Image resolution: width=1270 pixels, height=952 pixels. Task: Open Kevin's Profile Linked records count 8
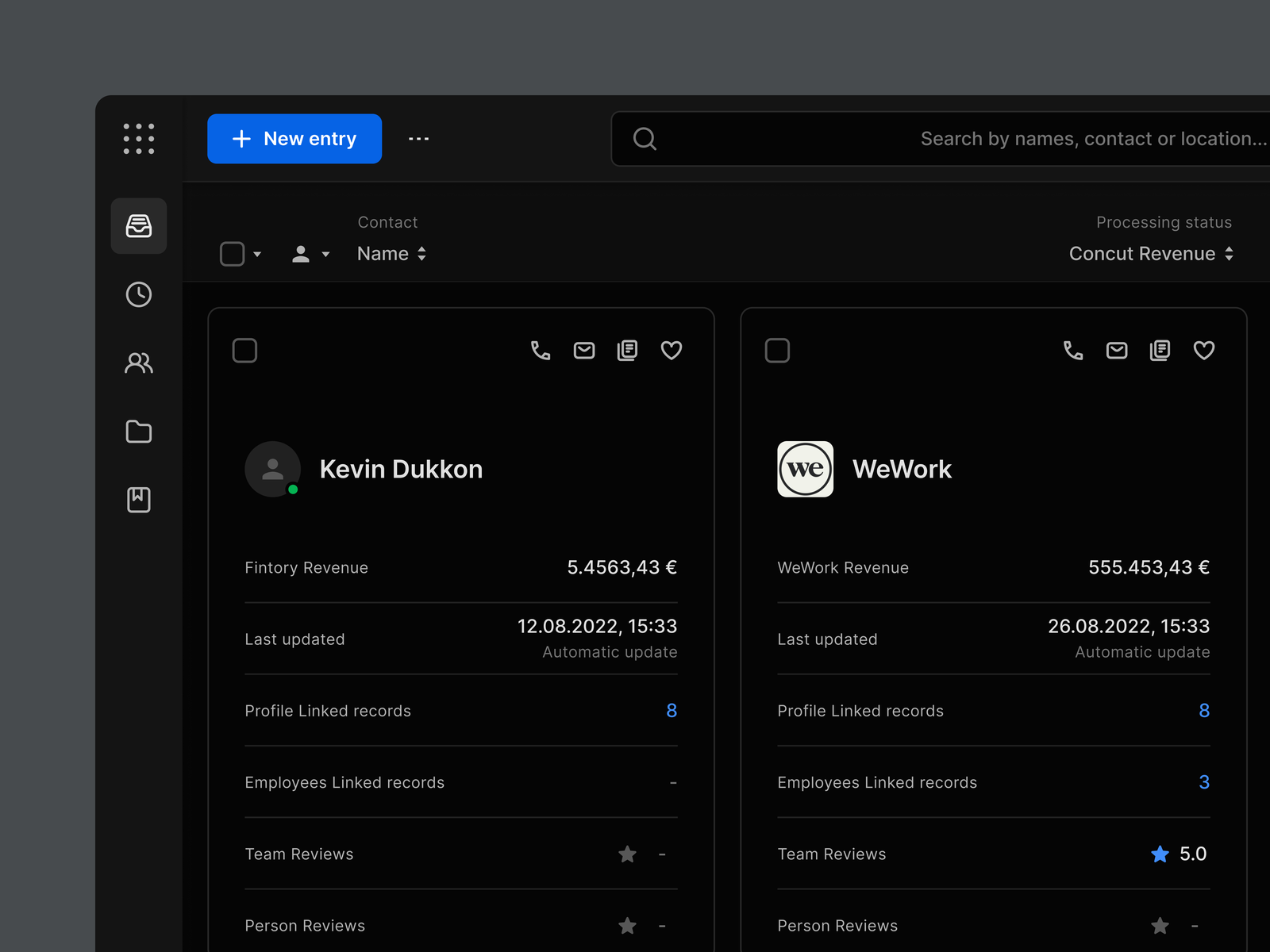672,711
